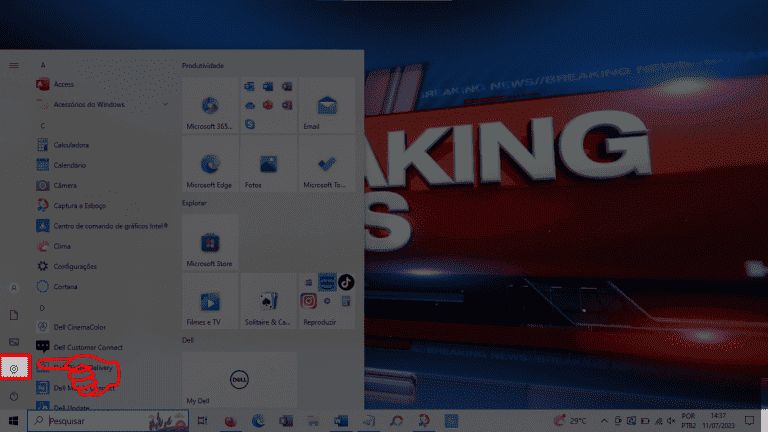Screen dimensions: 768x432
Task: Expand the Start menu hamburger button
Action: [x=14, y=64]
